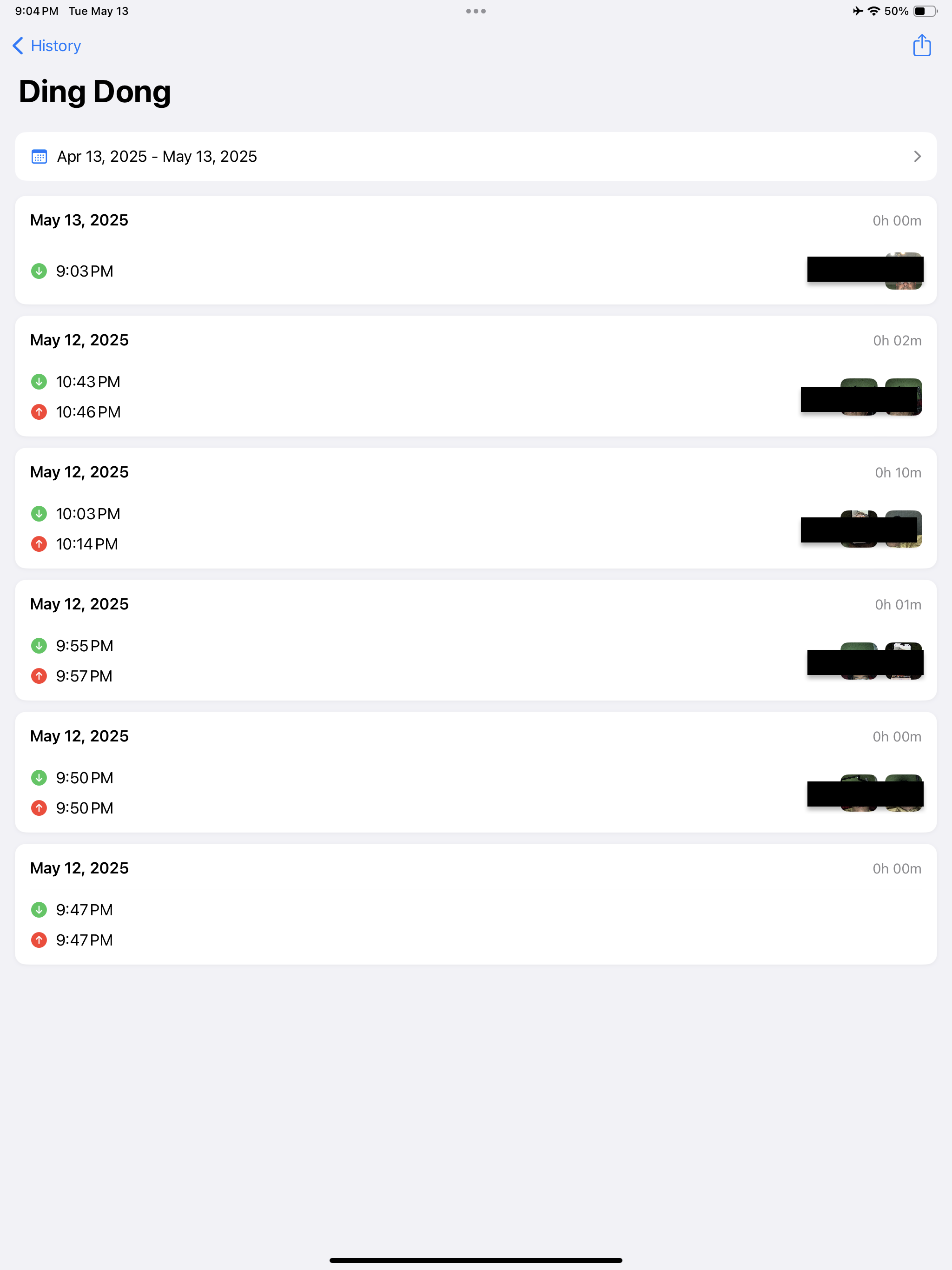Screen dimensions: 952x1270
Task: Return to History screen
Action: (x=56, y=46)
